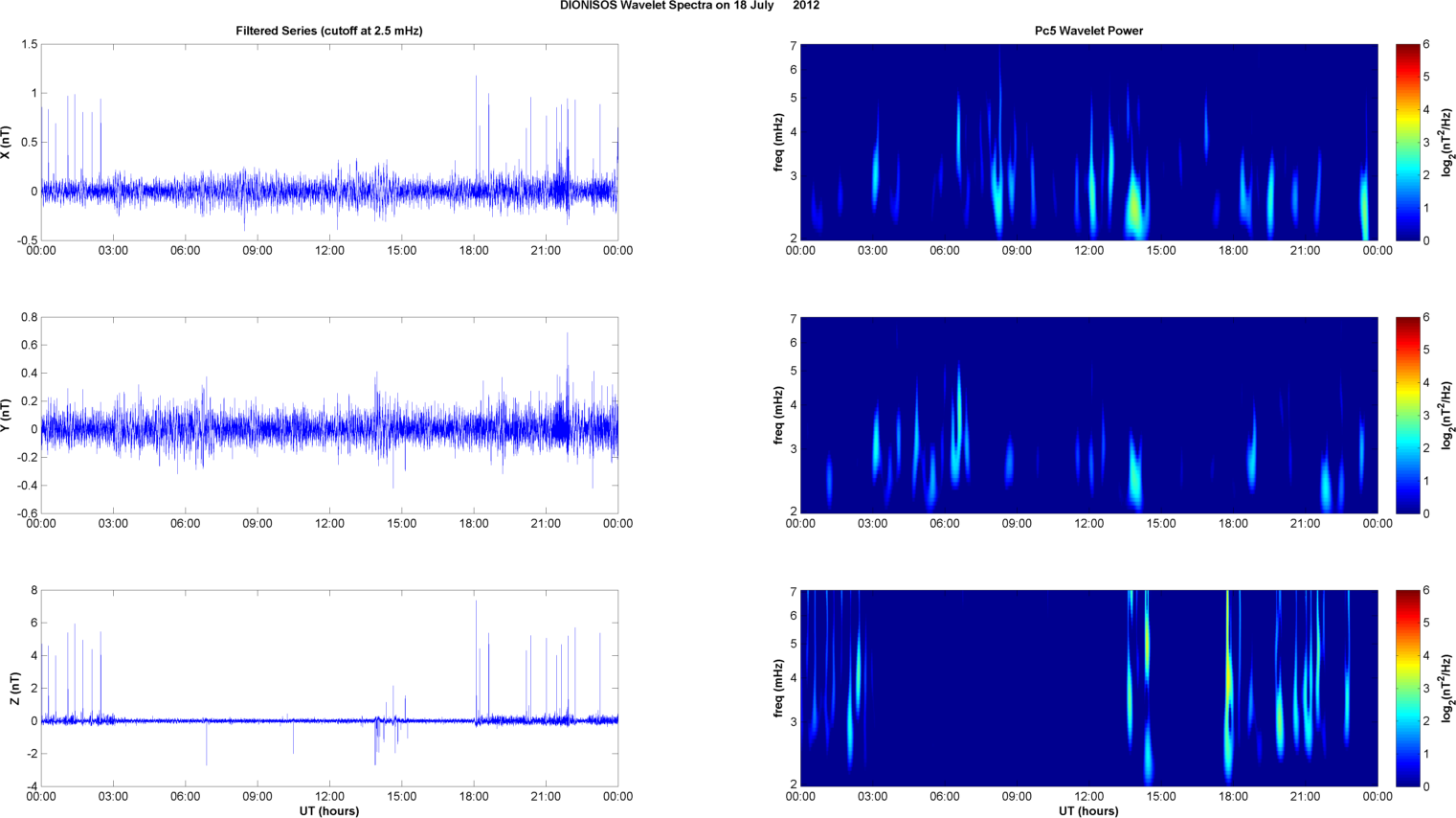Click the 'X (nT)' axis label
This screenshot has width=1456, height=818.
6,142
